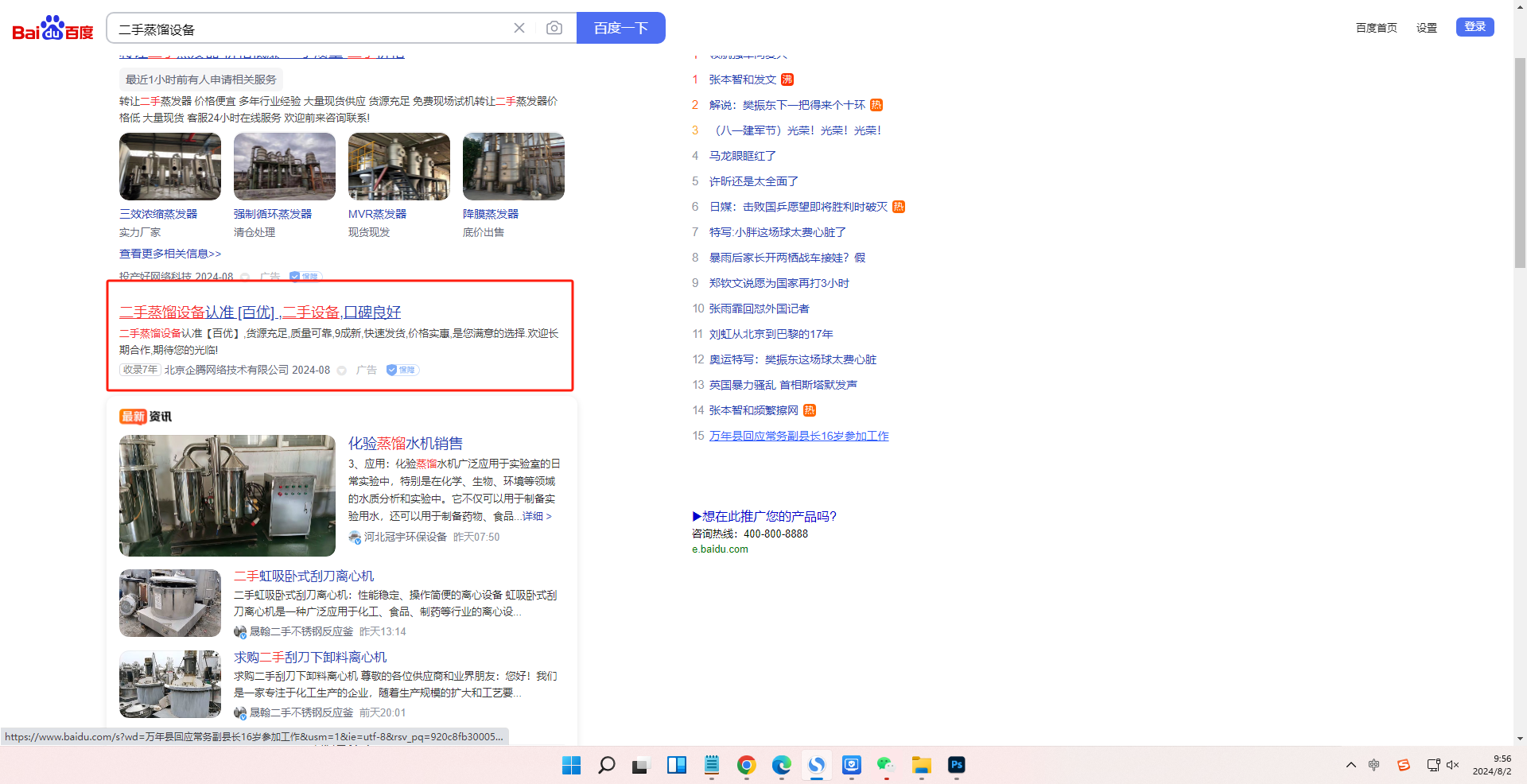The height and width of the screenshot is (784, 1527).
Task: Open File Explorer from the taskbar
Action: (x=921, y=765)
